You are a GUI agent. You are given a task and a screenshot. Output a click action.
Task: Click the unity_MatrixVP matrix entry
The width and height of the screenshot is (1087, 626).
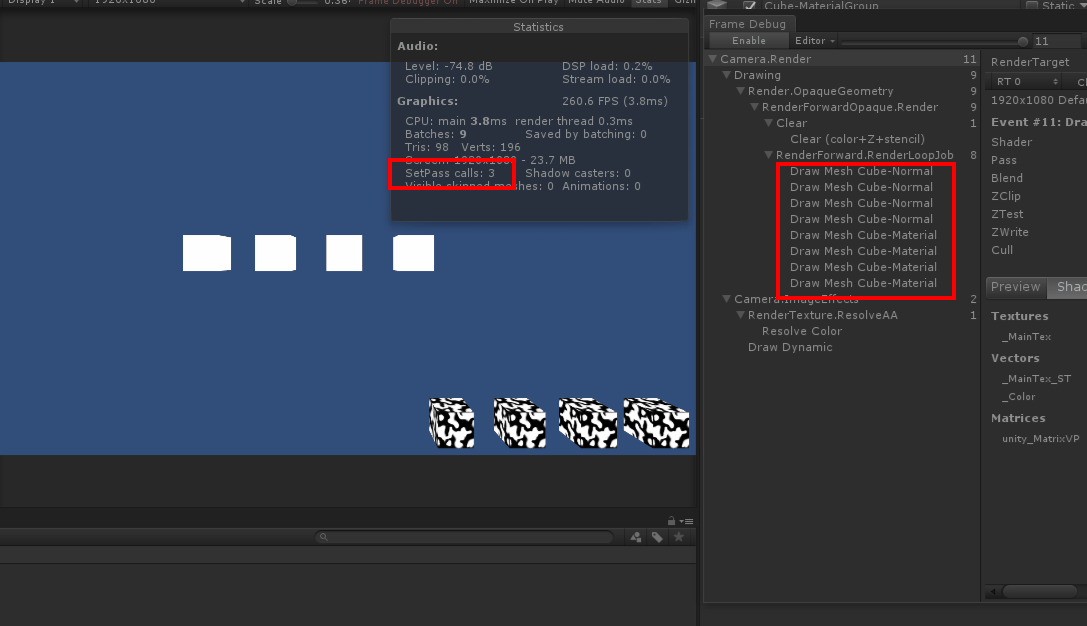click(x=1040, y=438)
